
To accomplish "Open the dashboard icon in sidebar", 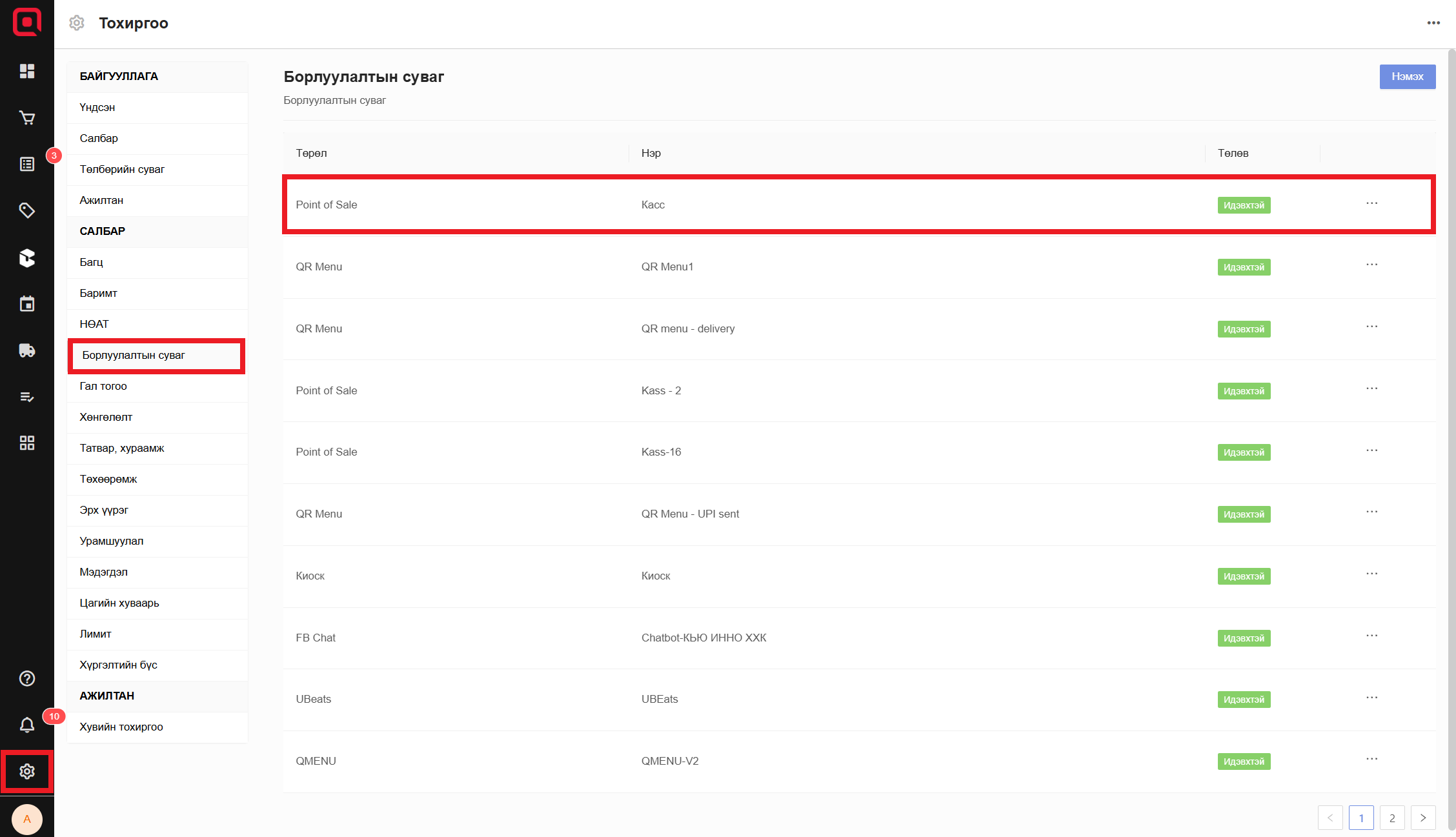I will click(x=26, y=71).
